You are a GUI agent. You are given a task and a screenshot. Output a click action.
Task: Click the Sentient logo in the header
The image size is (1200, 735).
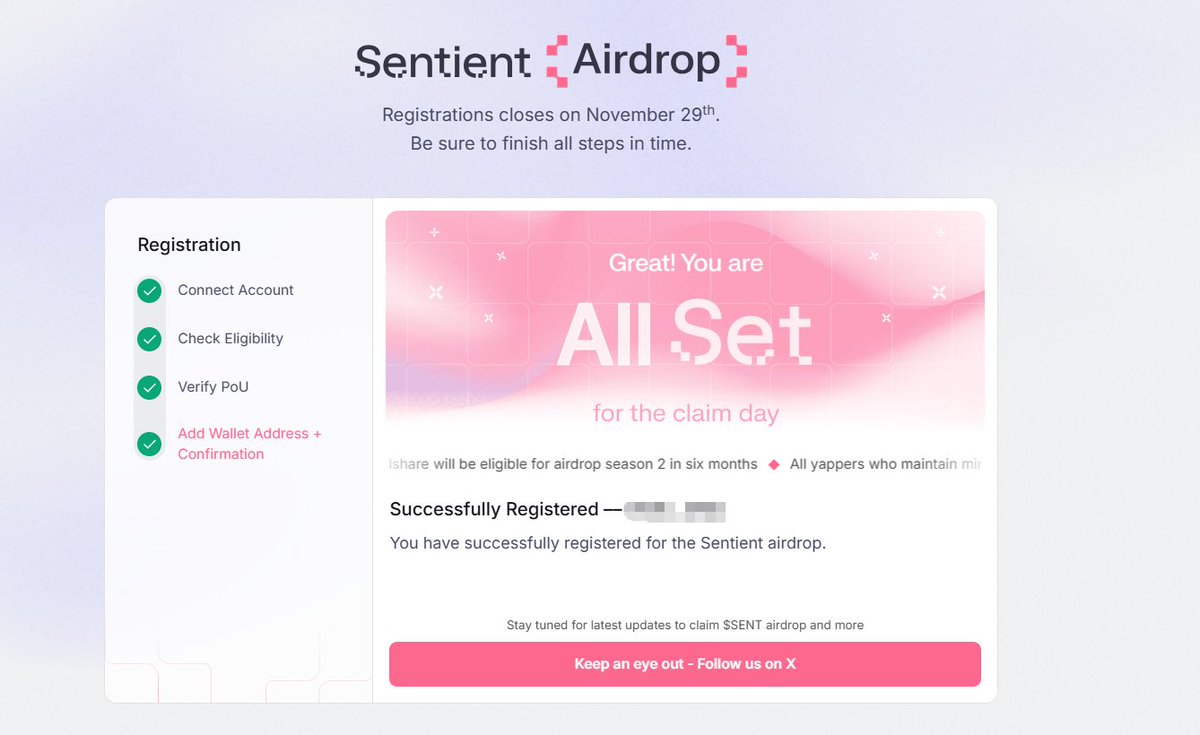click(442, 62)
